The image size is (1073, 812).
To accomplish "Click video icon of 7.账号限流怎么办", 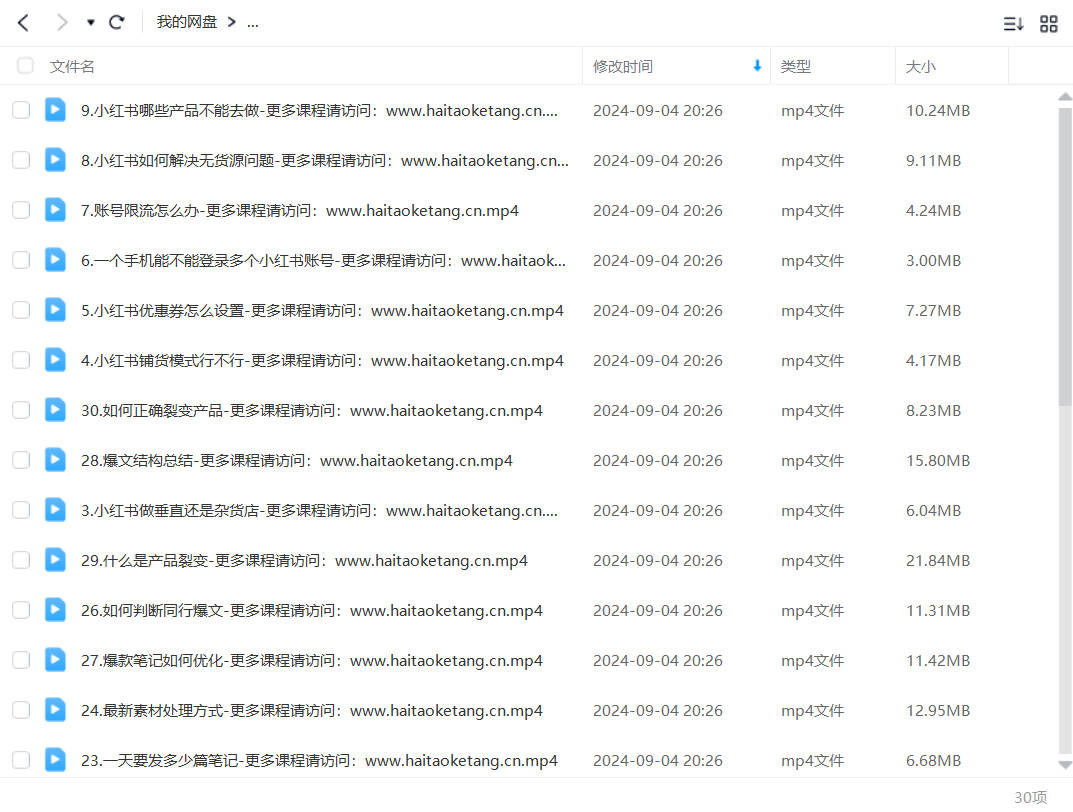I will coord(55,209).
